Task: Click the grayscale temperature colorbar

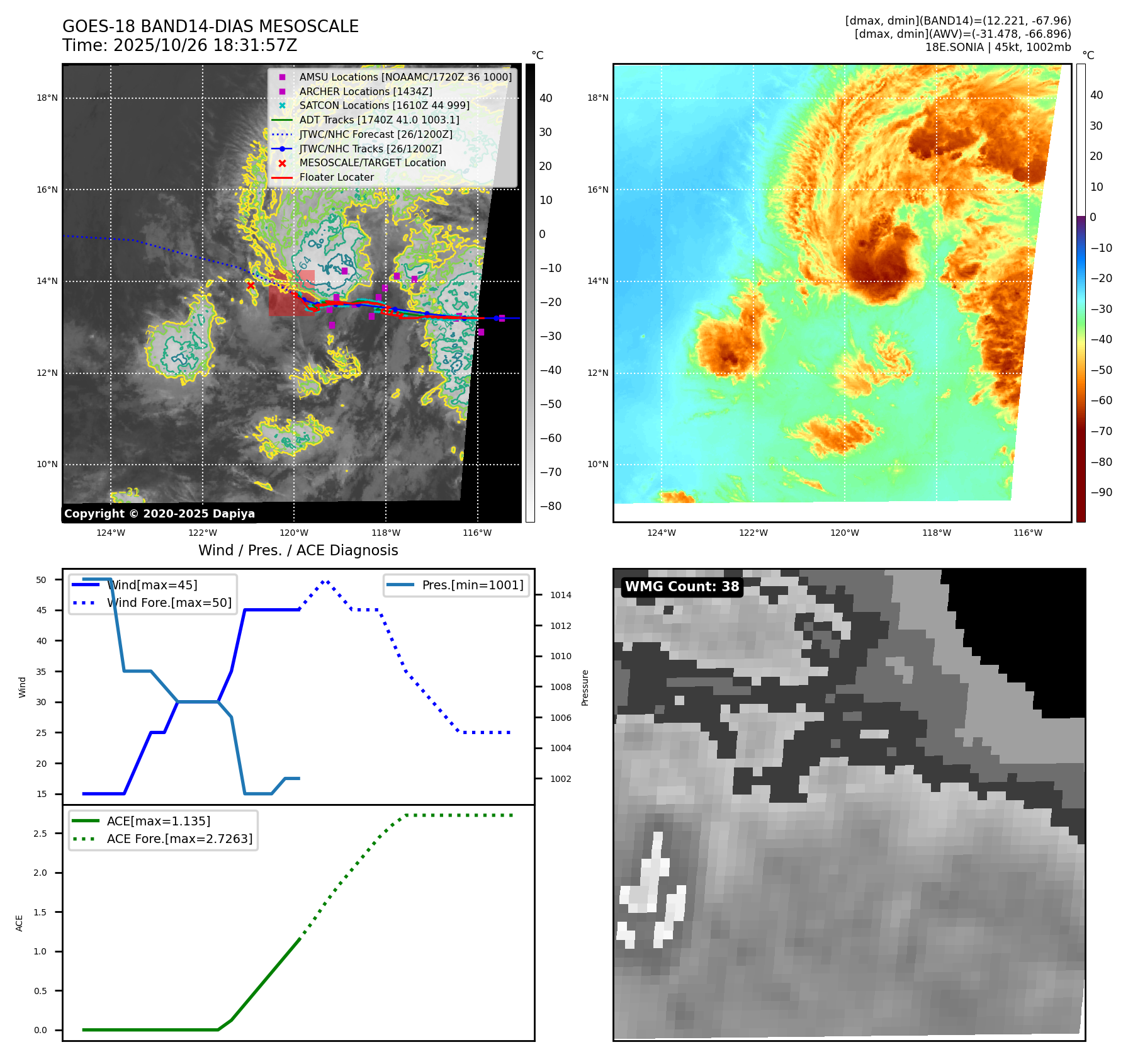Action: pos(530,293)
